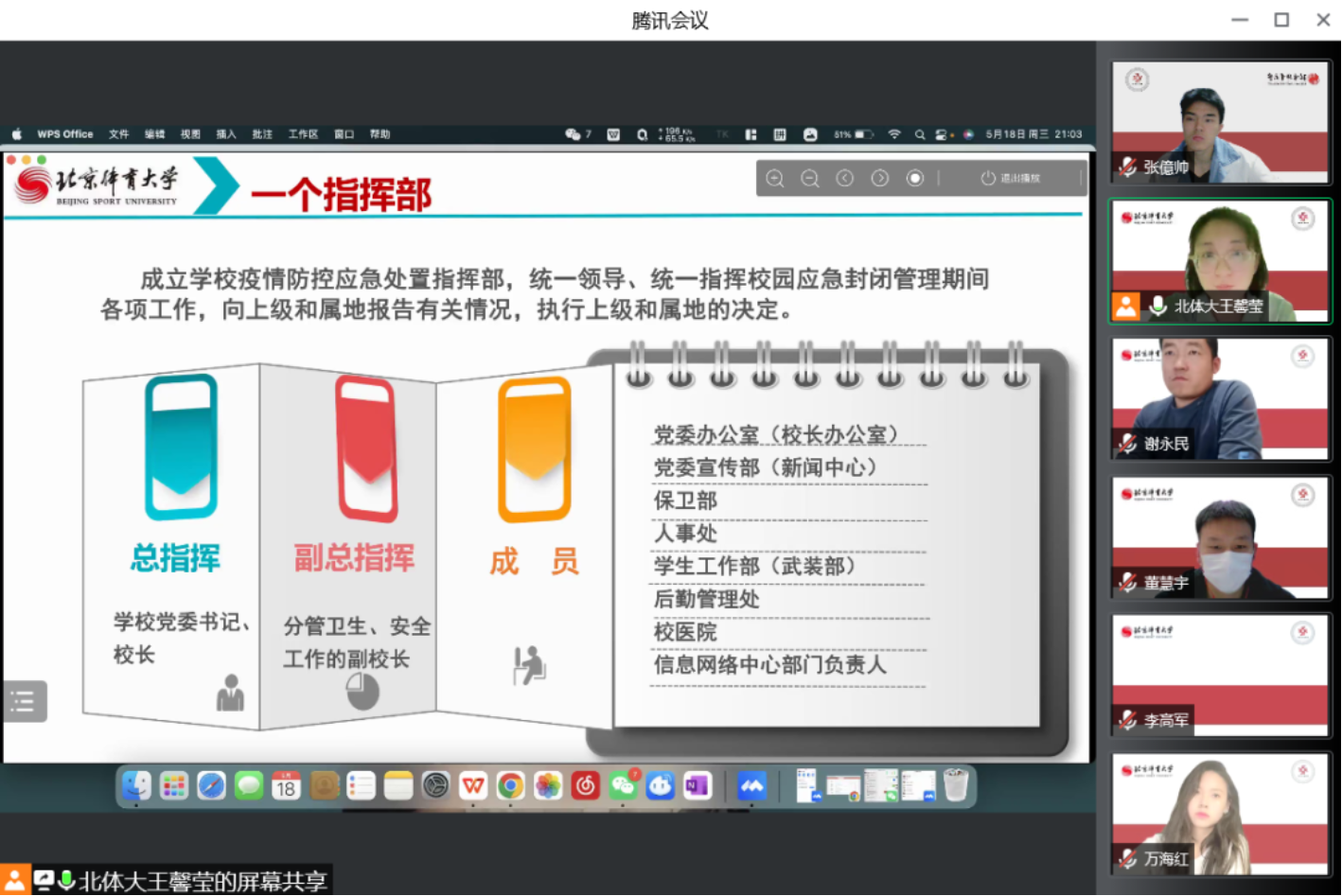Open WPS Office icon in the dock
The height and width of the screenshot is (896, 1342).
(x=473, y=785)
